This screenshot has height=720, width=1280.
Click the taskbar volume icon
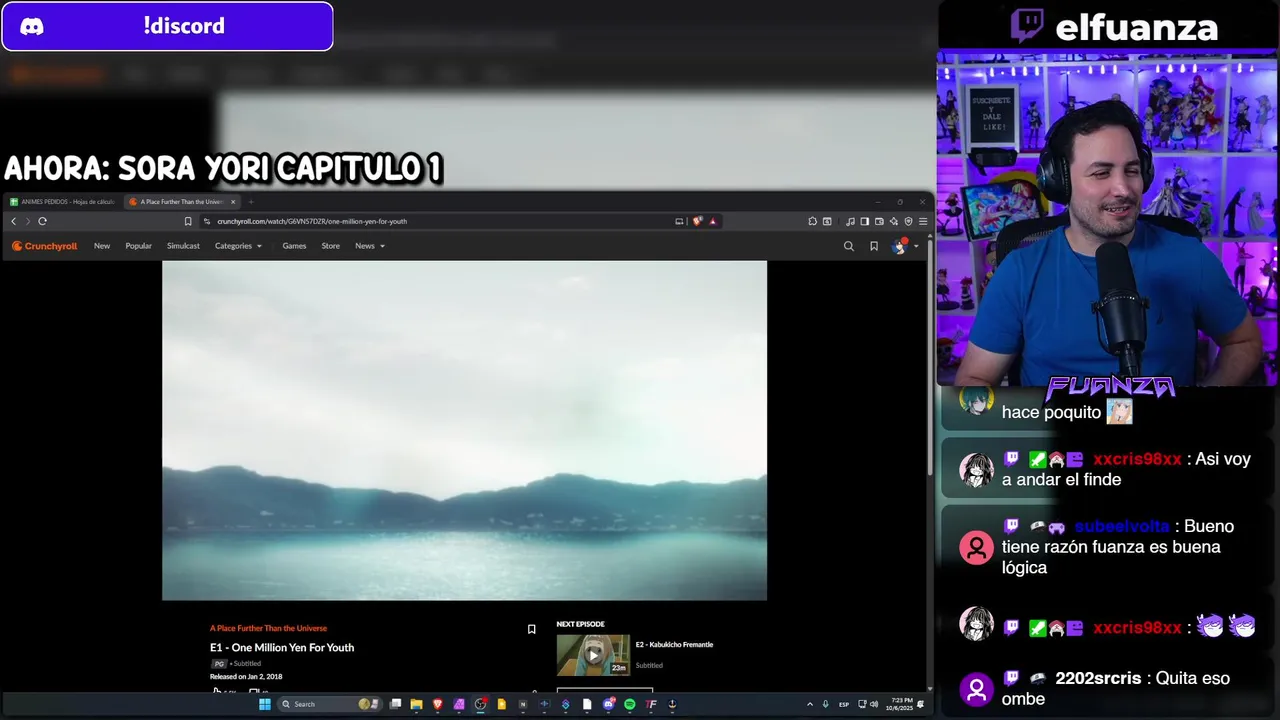[x=873, y=704]
